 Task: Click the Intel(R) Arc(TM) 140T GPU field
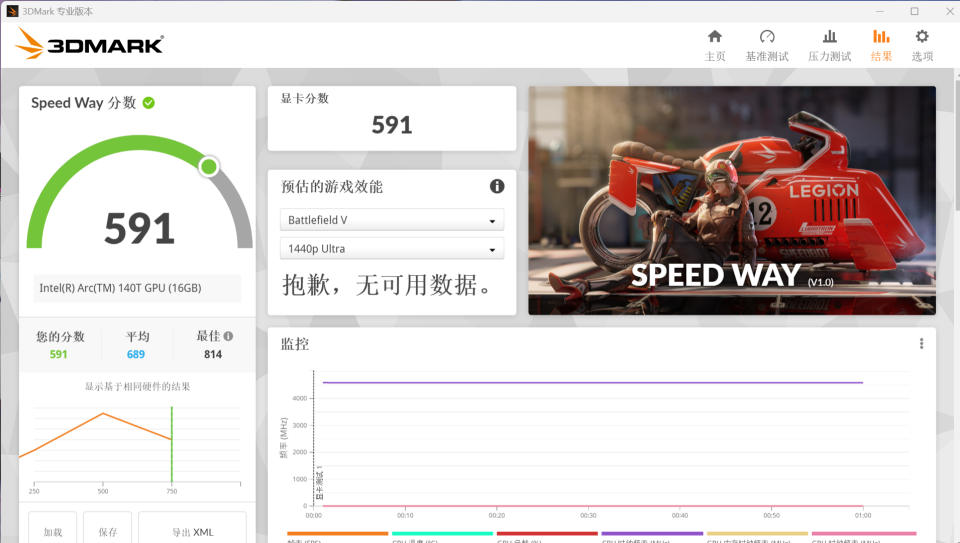(x=137, y=288)
